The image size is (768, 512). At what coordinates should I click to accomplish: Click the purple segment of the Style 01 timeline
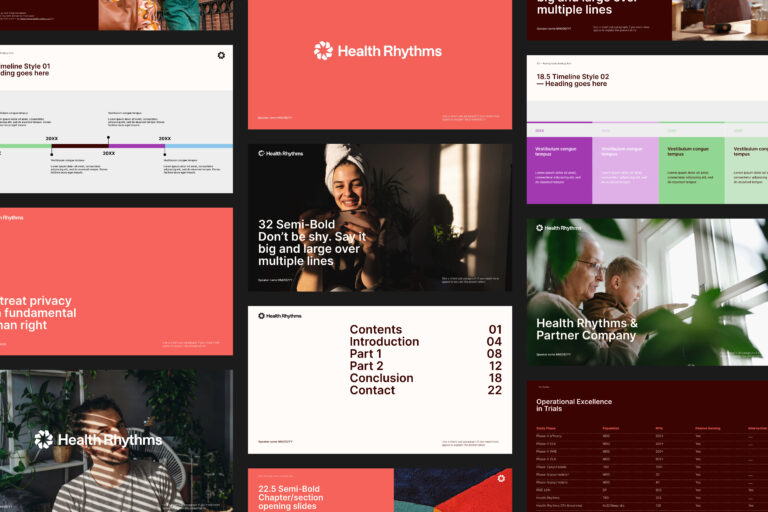coord(136,146)
